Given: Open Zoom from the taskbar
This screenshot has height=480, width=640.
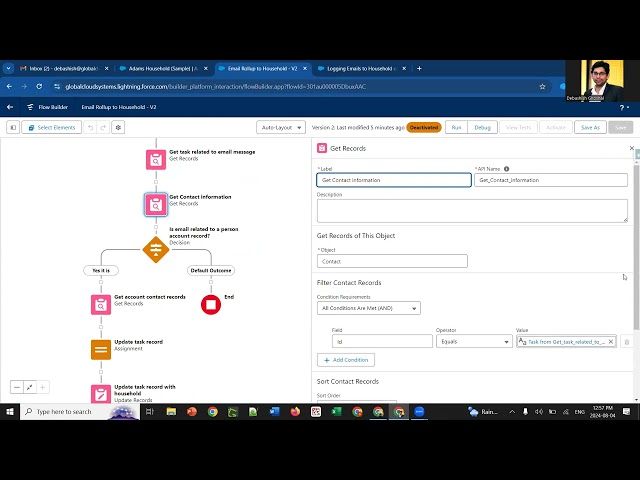Looking at the screenshot, I should click(x=419, y=412).
